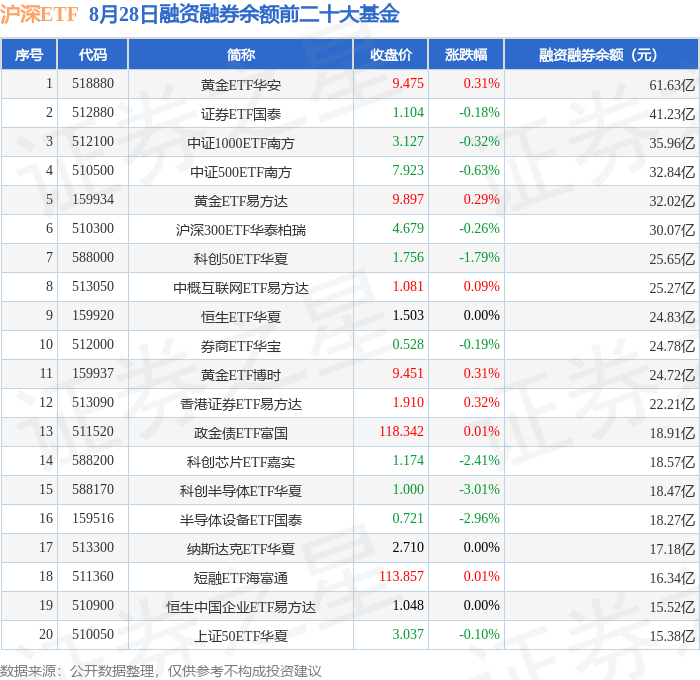Click the 沪深ETF orange title text
The height and width of the screenshot is (680, 700).
[x=39, y=14]
